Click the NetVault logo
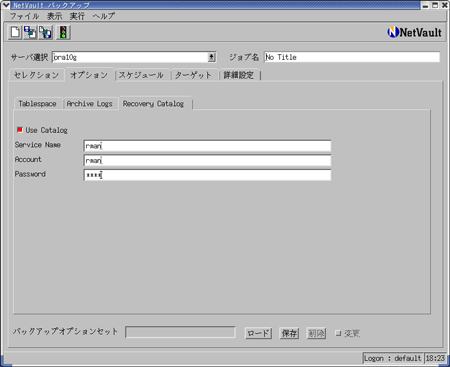 (x=414, y=32)
